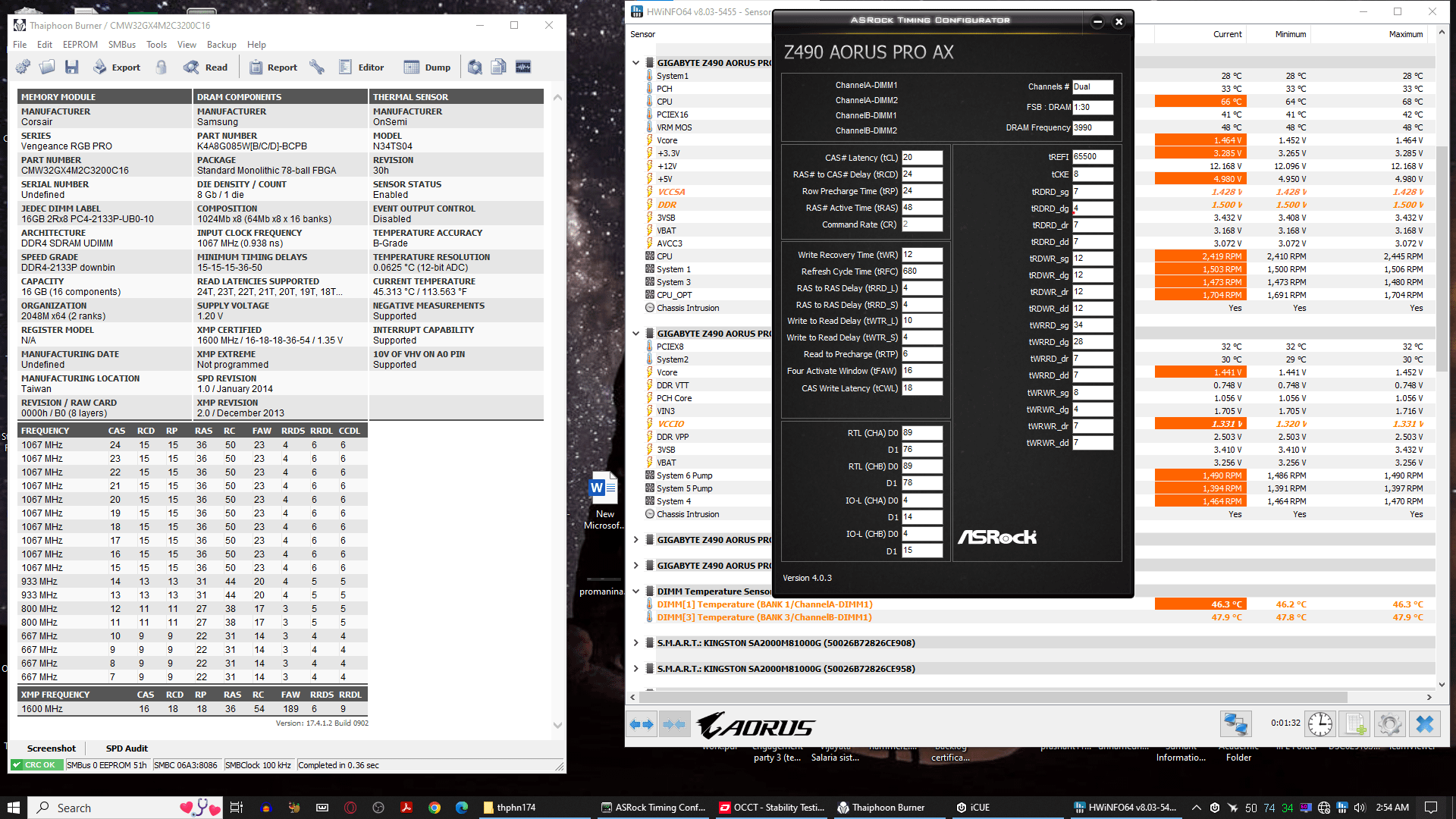Open Opera browser from the taskbar

point(350,808)
